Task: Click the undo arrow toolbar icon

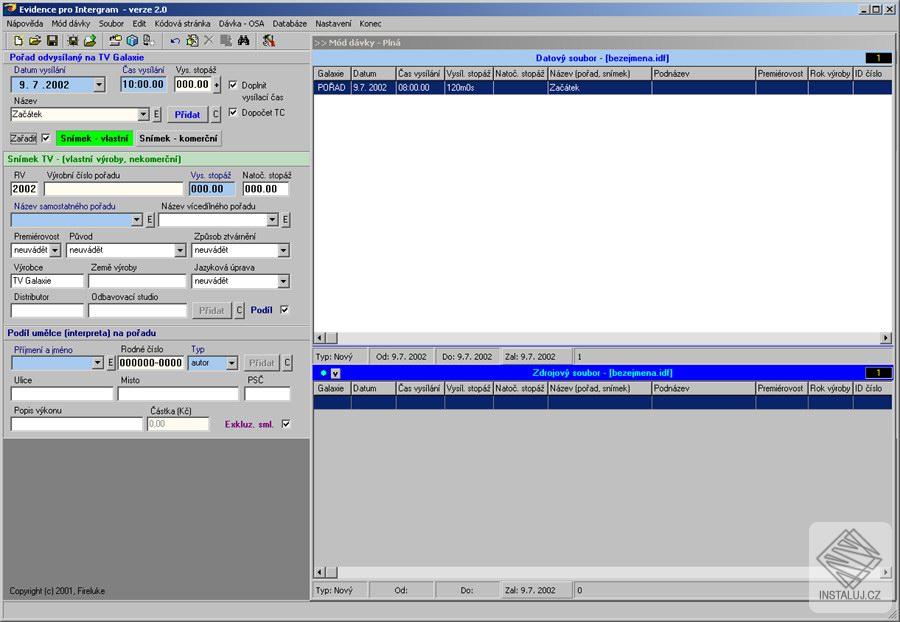Action: coord(176,41)
